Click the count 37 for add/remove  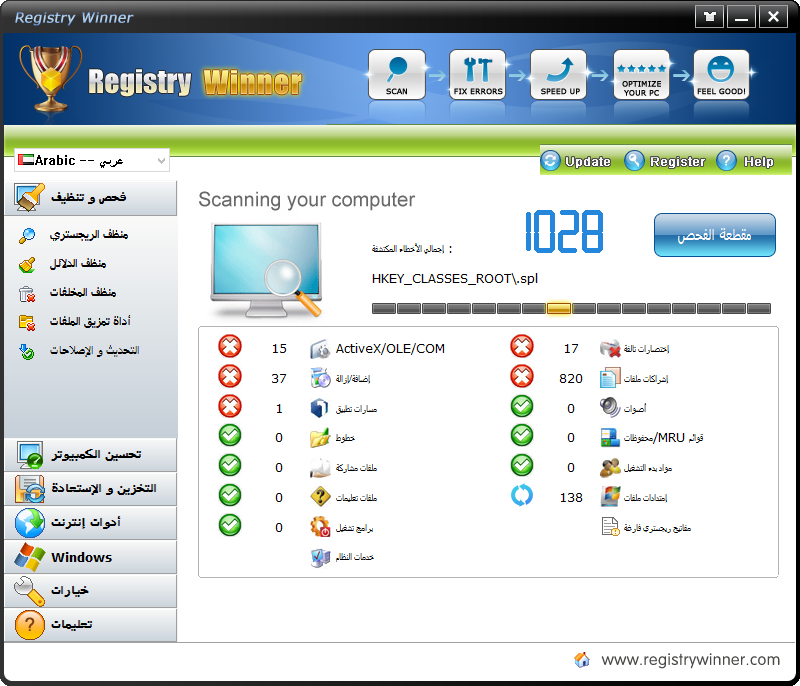(279, 378)
